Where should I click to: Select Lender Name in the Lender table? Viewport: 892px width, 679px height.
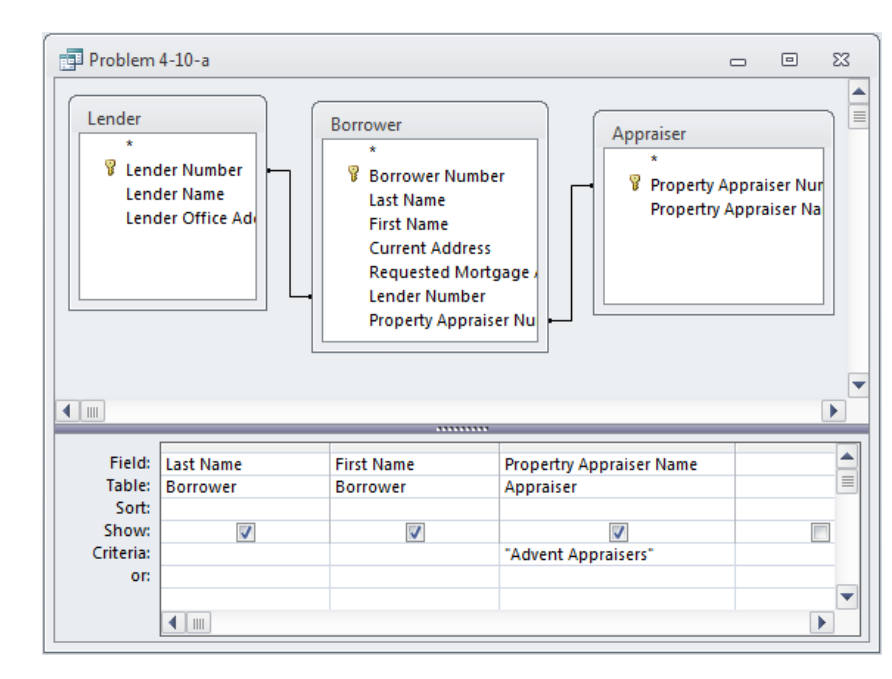pyautogui.click(x=175, y=194)
